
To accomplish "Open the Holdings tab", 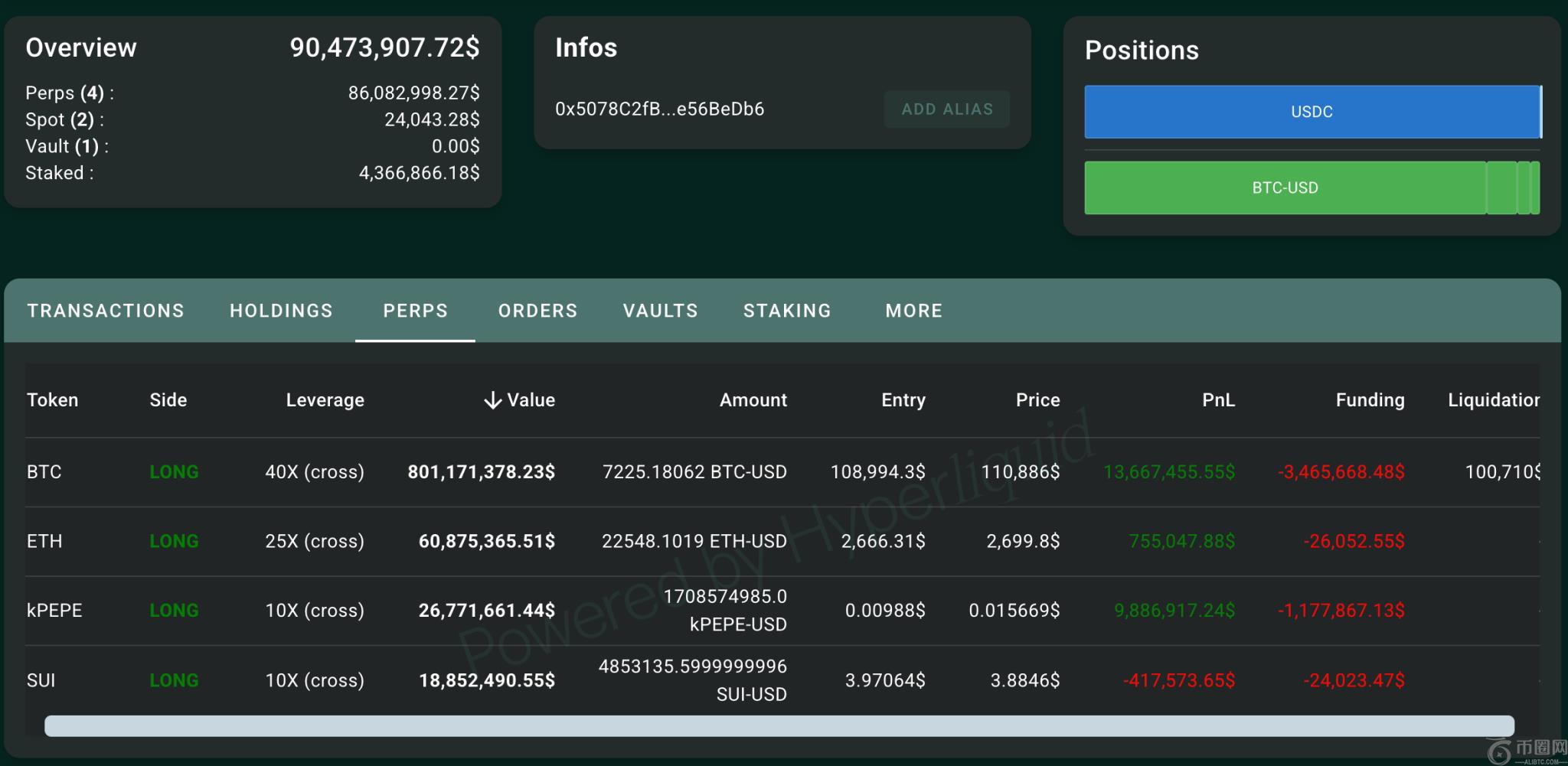I will (x=281, y=311).
